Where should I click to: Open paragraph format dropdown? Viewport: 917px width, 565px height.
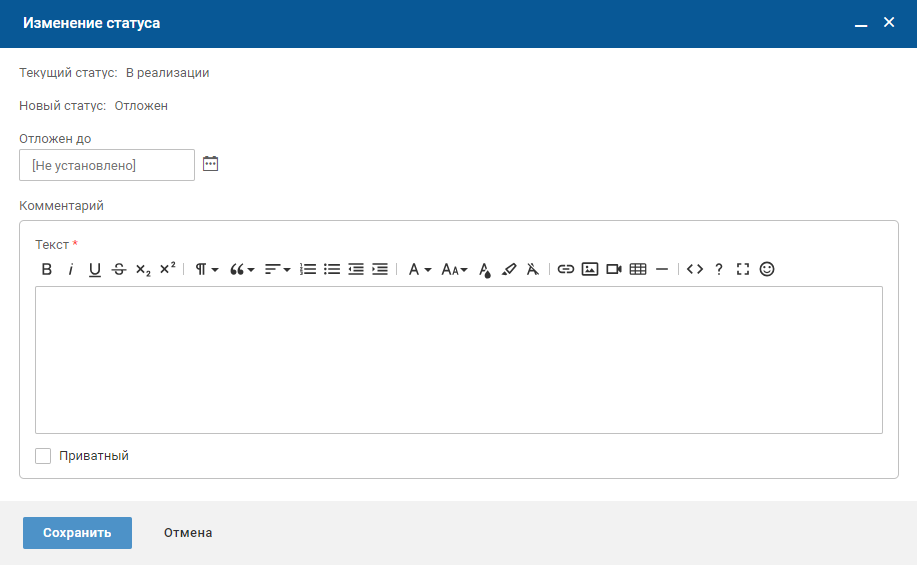coord(207,269)
